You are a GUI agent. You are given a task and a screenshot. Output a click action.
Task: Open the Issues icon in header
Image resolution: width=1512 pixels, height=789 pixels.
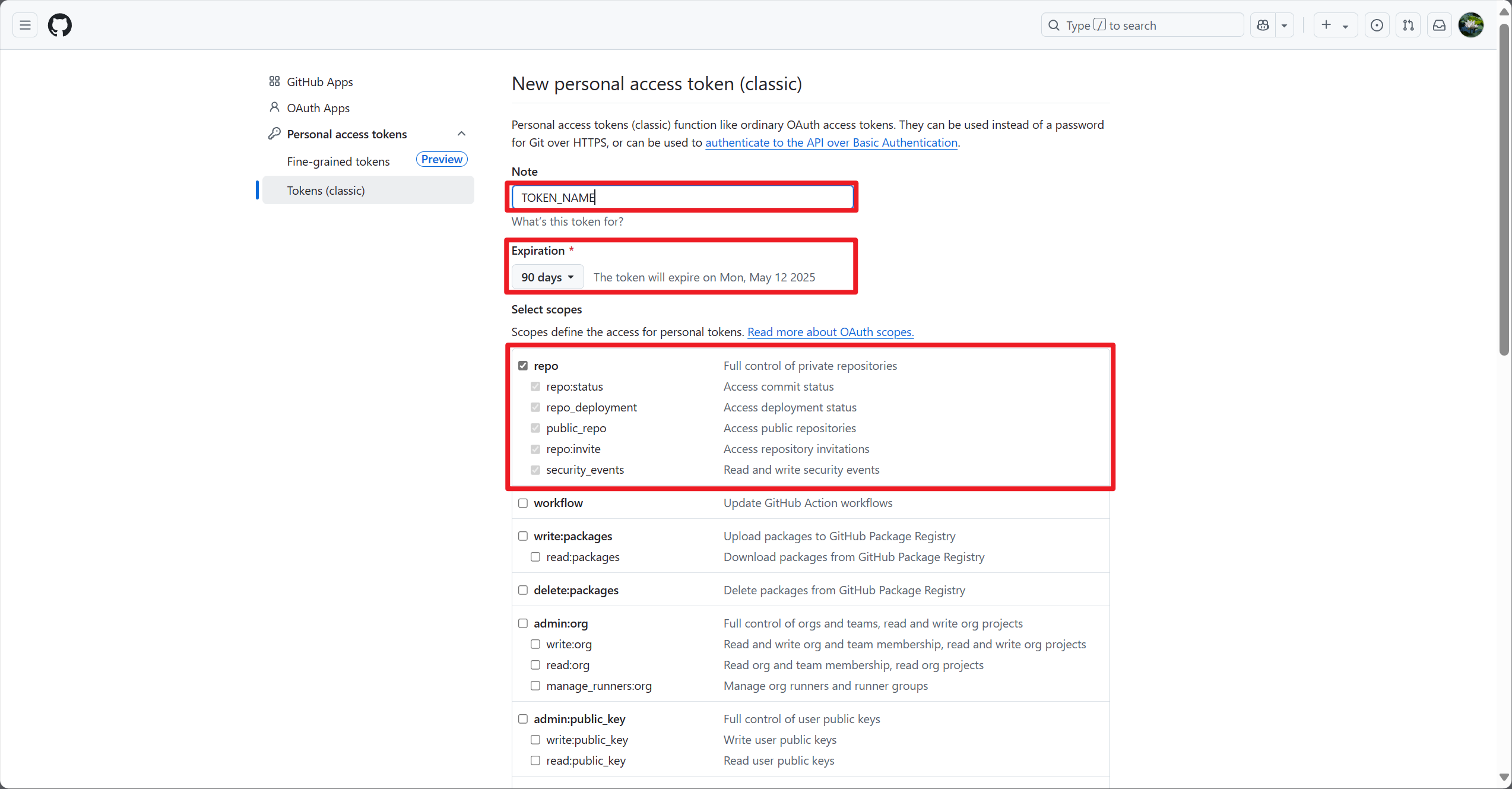pos(1377,25)
